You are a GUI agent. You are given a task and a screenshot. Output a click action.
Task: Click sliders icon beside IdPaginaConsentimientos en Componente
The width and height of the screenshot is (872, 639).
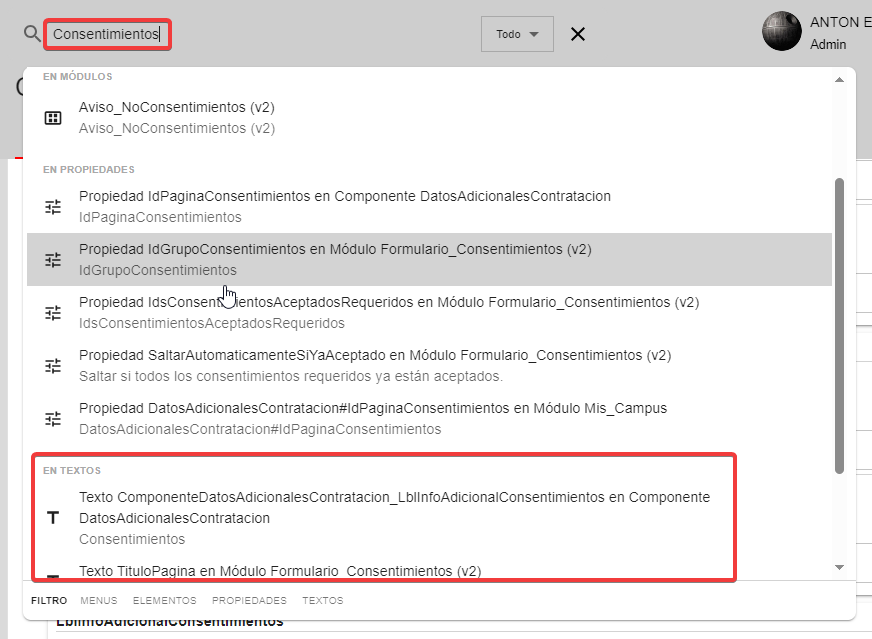pos(53,207)
